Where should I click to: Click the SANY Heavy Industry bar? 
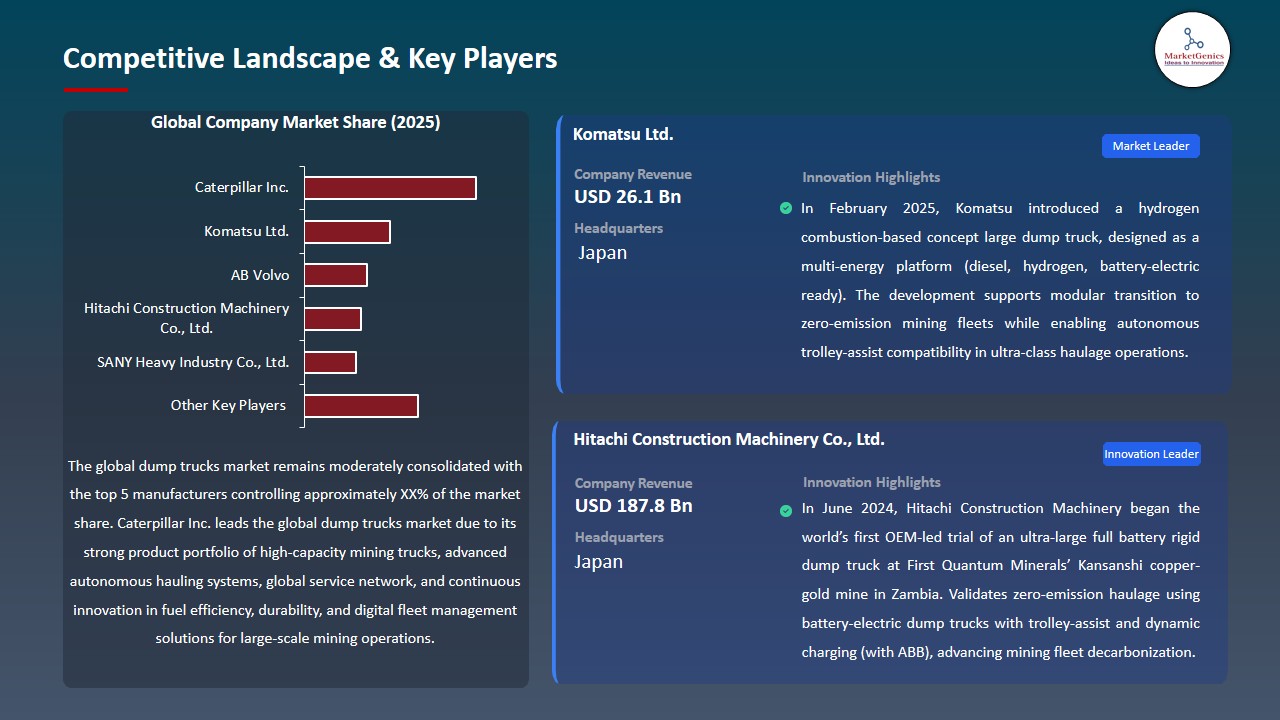(x=330, y=362)
